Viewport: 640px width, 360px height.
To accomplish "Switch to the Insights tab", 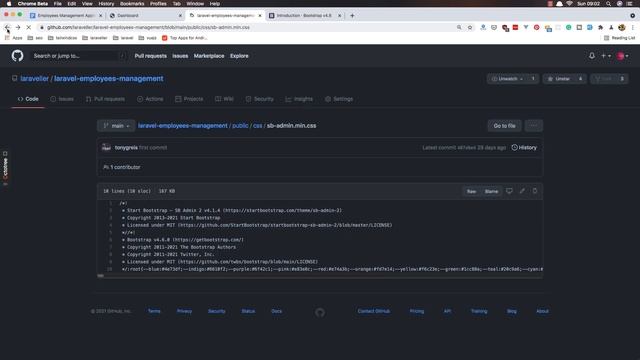I will (x=299, y=99).
